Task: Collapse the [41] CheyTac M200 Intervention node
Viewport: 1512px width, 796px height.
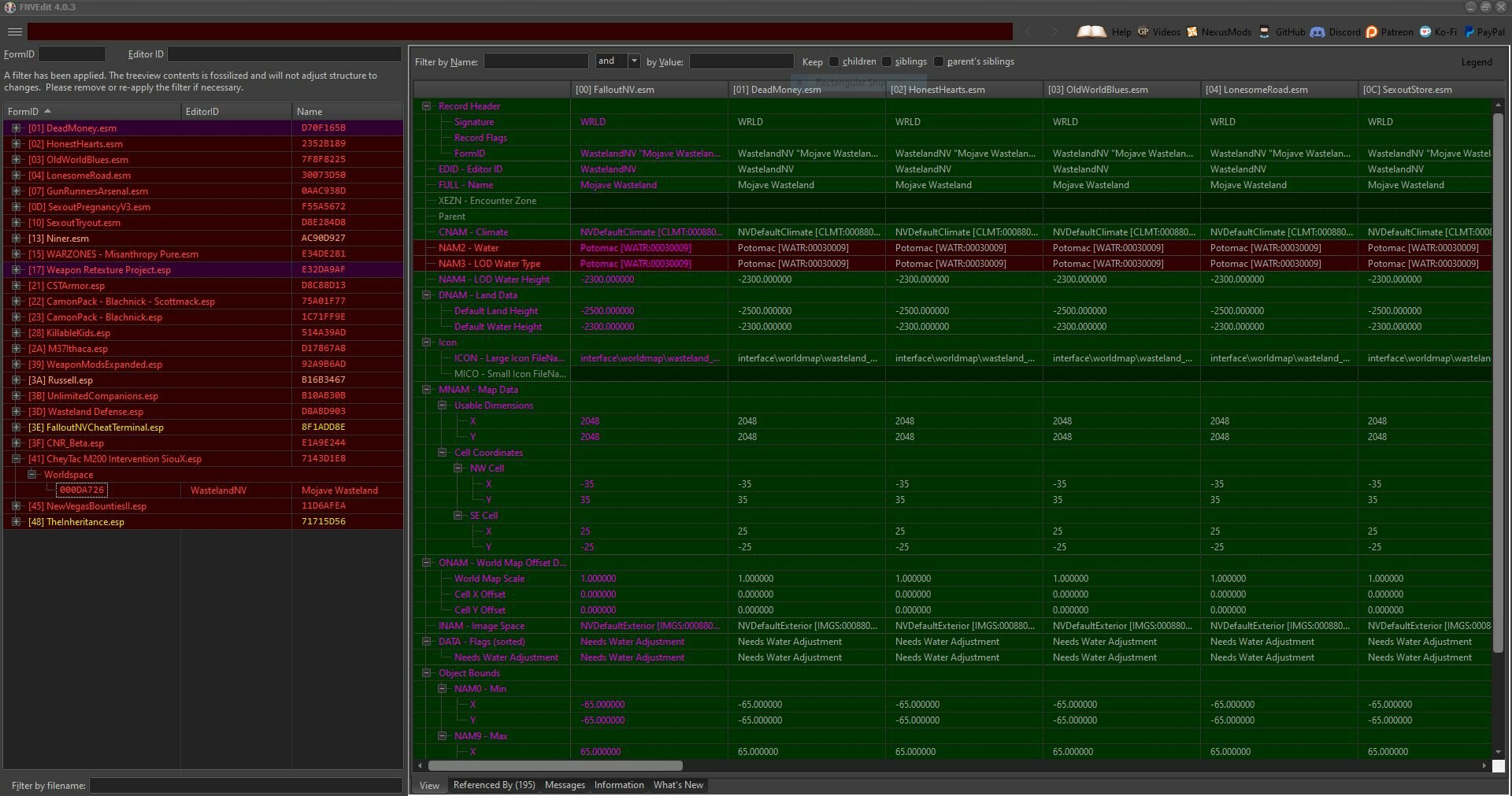Action: [16, 458]
